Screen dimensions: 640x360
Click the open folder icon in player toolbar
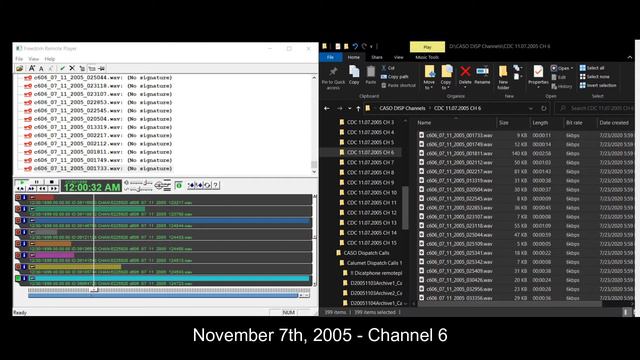point(19,68)
